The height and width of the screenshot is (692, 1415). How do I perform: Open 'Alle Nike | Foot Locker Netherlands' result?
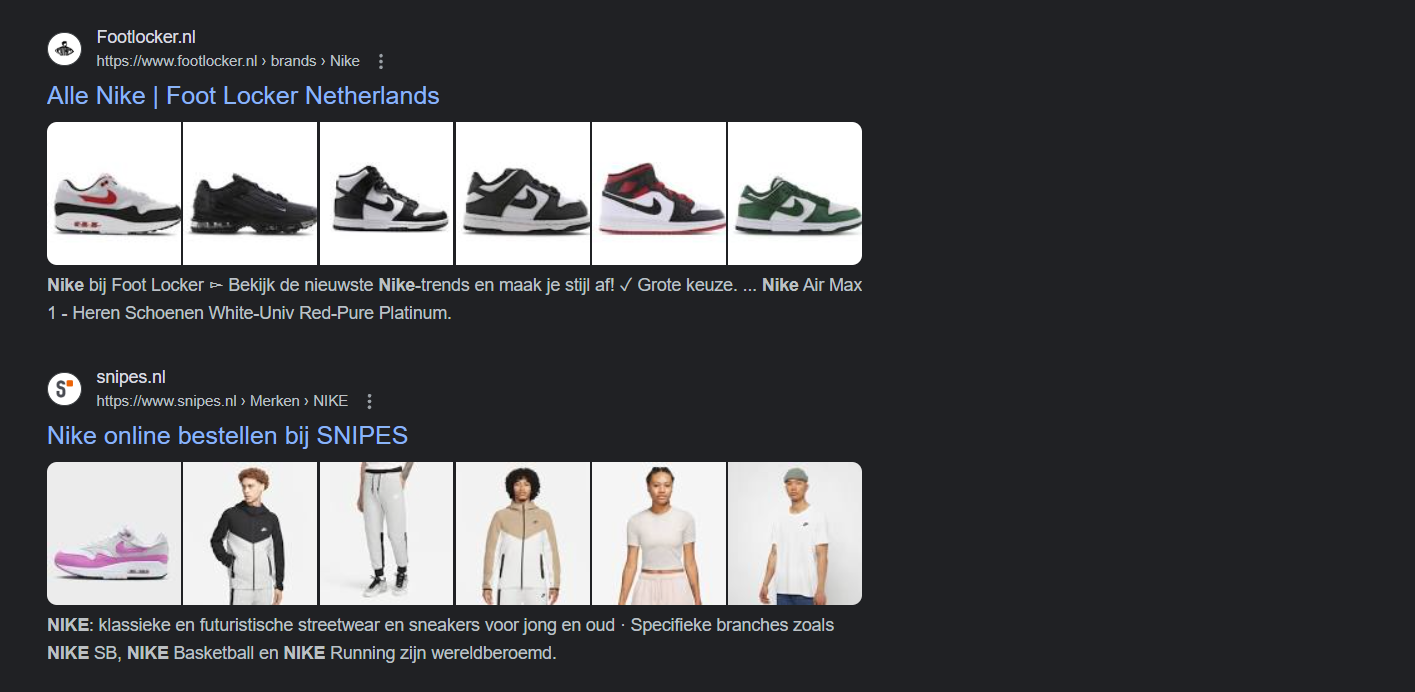(243, 96)
